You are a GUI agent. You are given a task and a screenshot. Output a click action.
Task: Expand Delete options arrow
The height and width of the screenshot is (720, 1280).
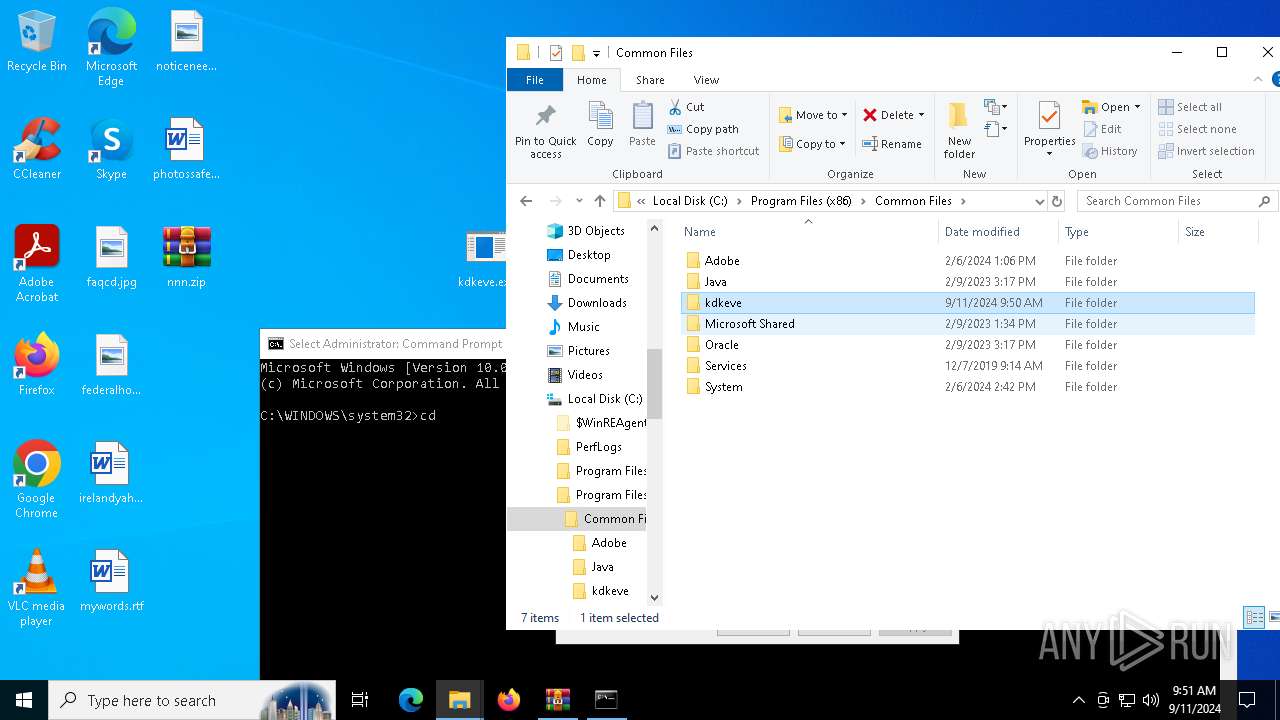(x=921, y=115)
